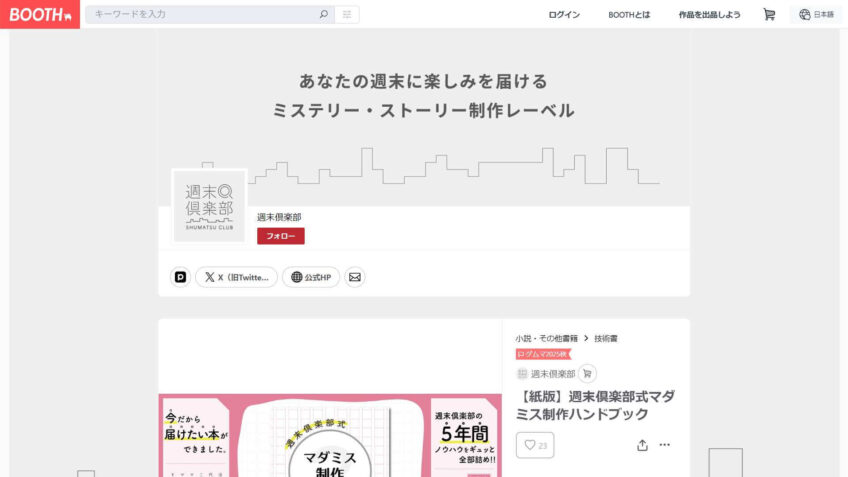
Task: Toggle the red フォロー follow button
Action: click(280, 236)
